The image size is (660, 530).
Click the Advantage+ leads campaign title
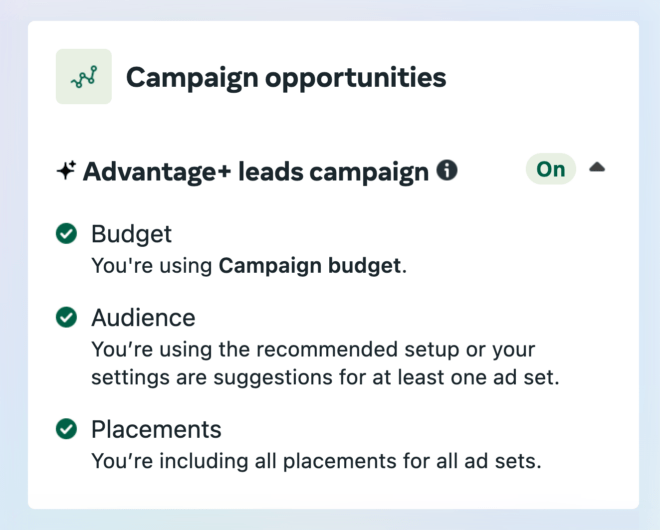click(x=256, y=172)
